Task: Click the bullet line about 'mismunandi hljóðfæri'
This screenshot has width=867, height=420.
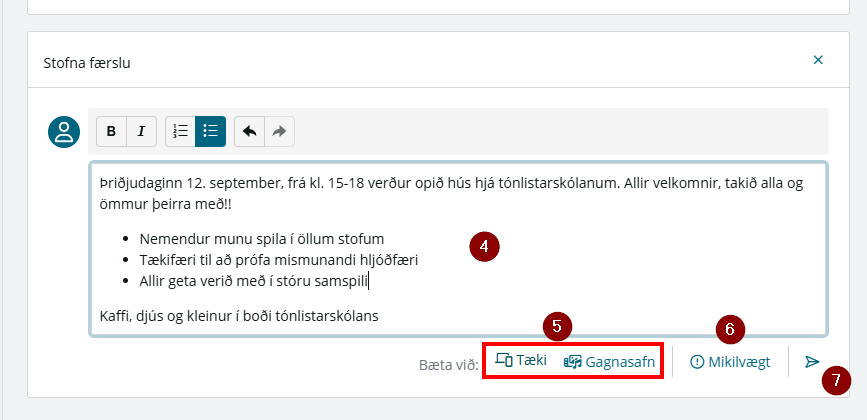Action: pyautogui.click(x=279, y=260)
